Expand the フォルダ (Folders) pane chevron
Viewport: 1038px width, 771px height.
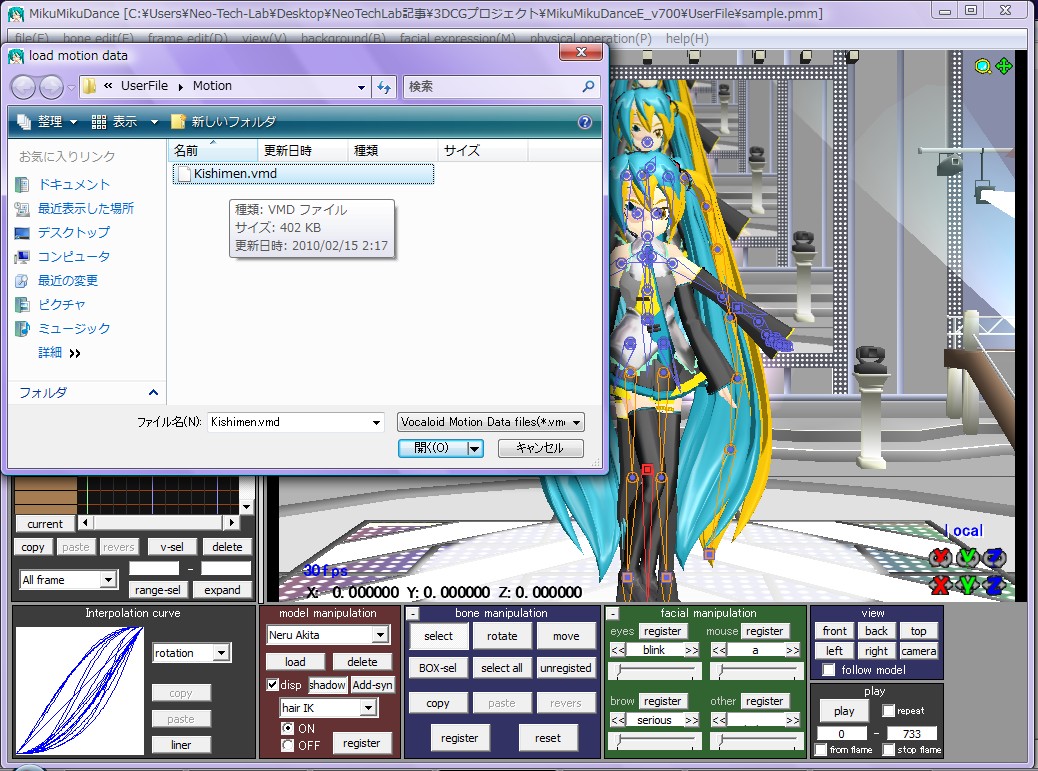click(x=154, y=392)
